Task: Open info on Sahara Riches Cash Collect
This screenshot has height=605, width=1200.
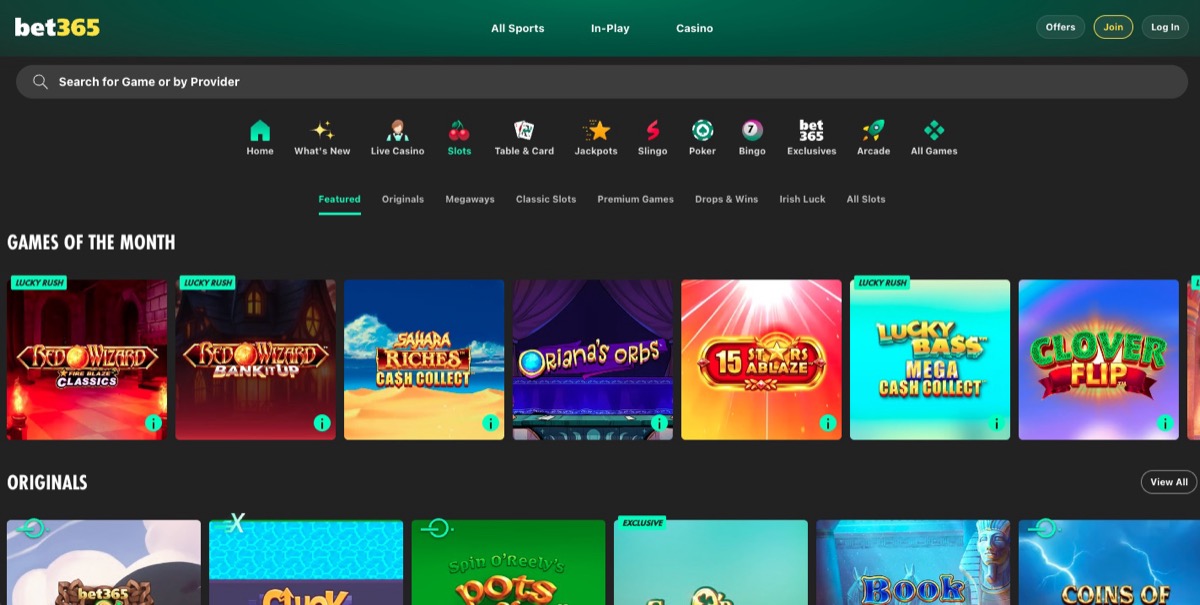Action: coord(490,423)
